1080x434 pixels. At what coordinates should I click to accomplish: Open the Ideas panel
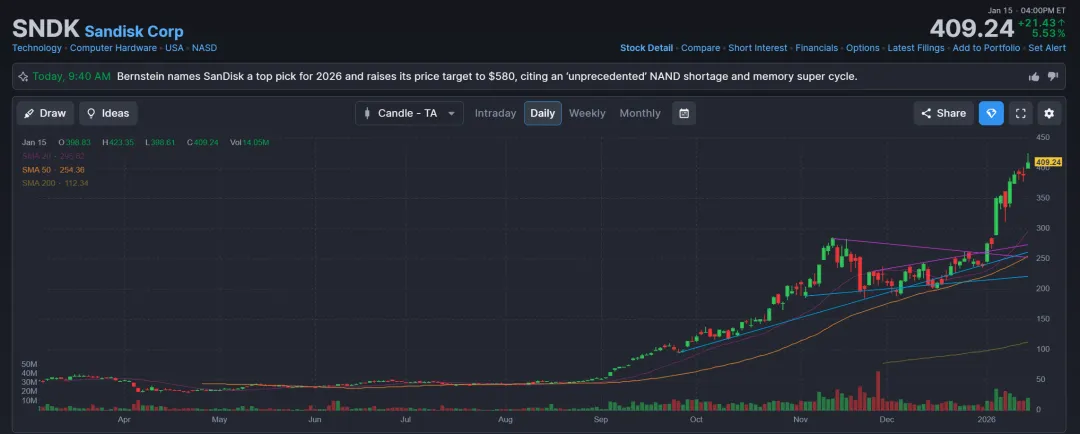point(108,114)
